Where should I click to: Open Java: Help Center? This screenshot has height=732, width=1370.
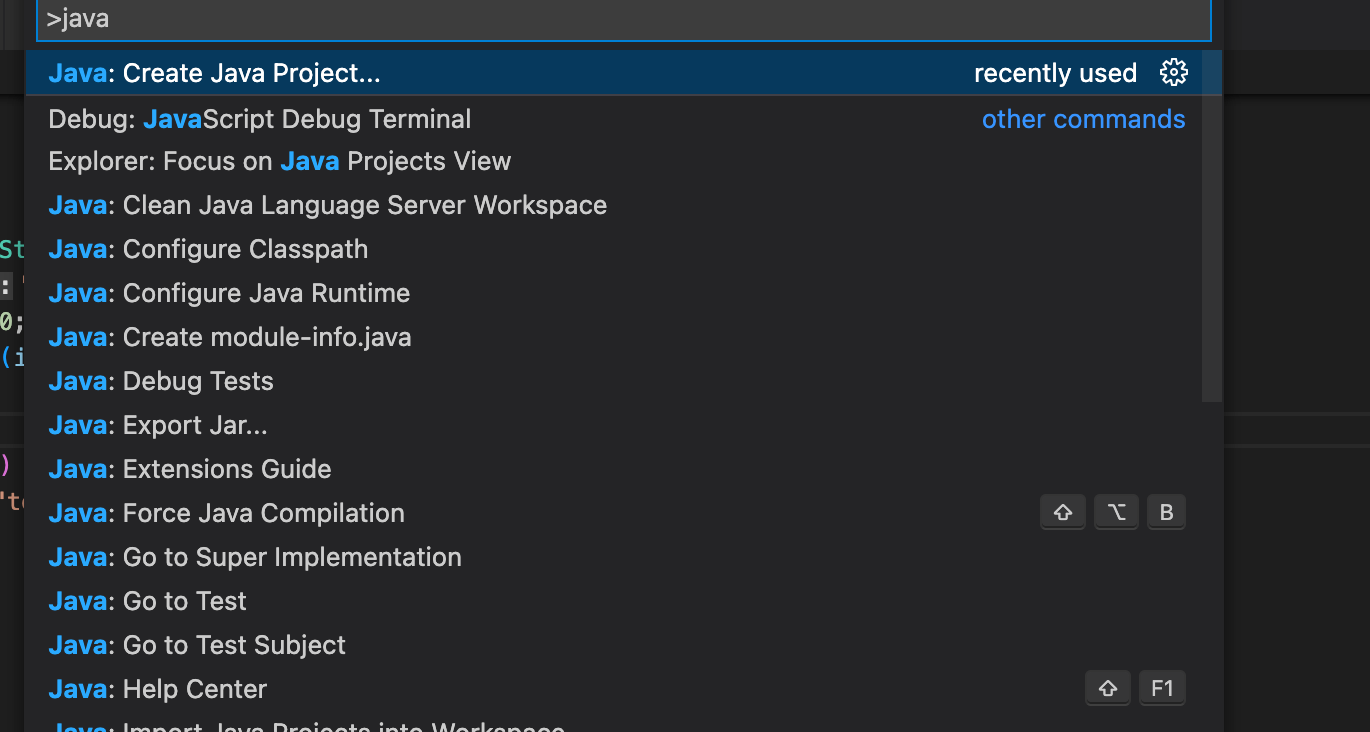point(158,689)
